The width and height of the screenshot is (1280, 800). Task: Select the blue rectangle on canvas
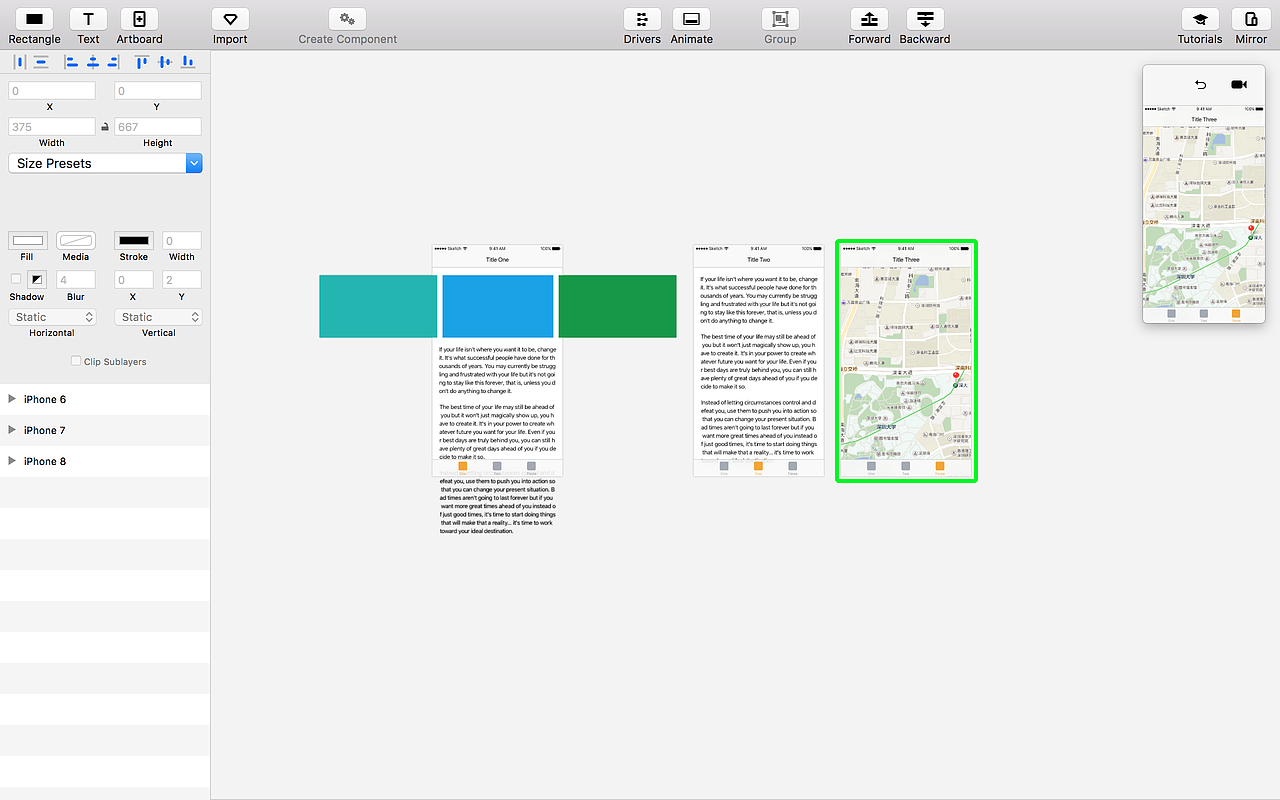pos(498,306)
